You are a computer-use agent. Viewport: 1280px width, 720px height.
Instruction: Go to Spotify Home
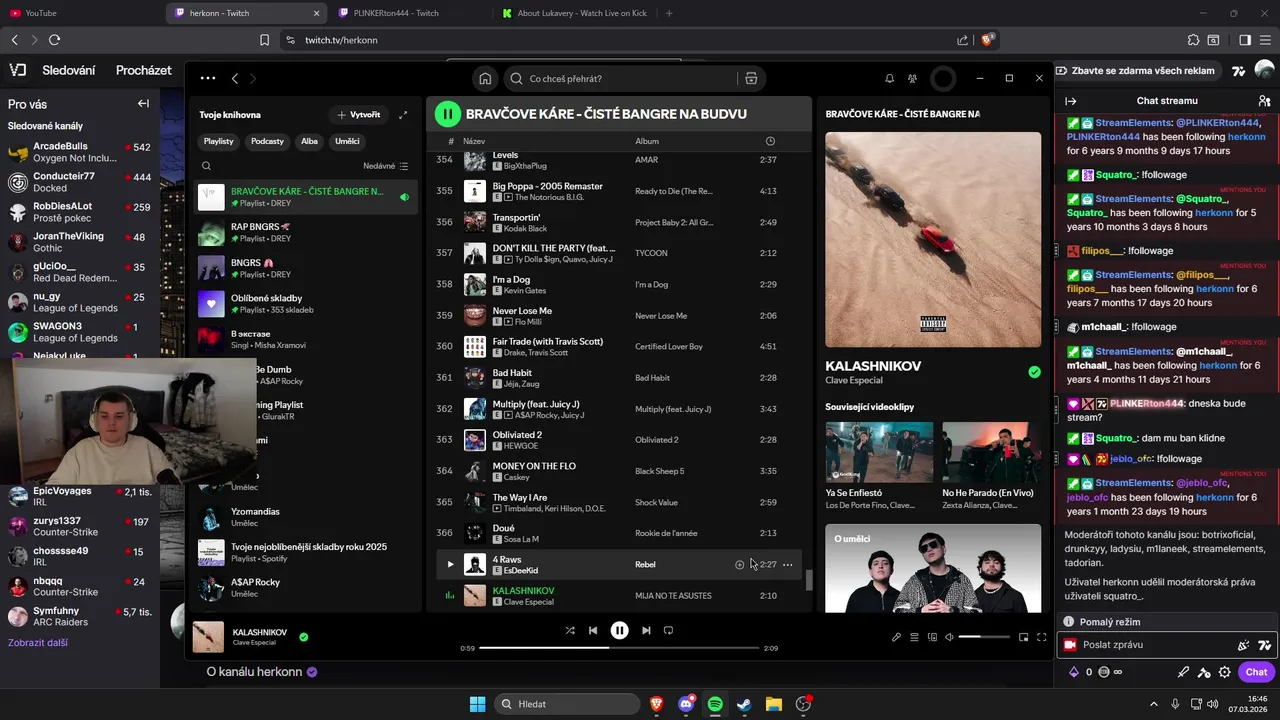coord(485,78)
